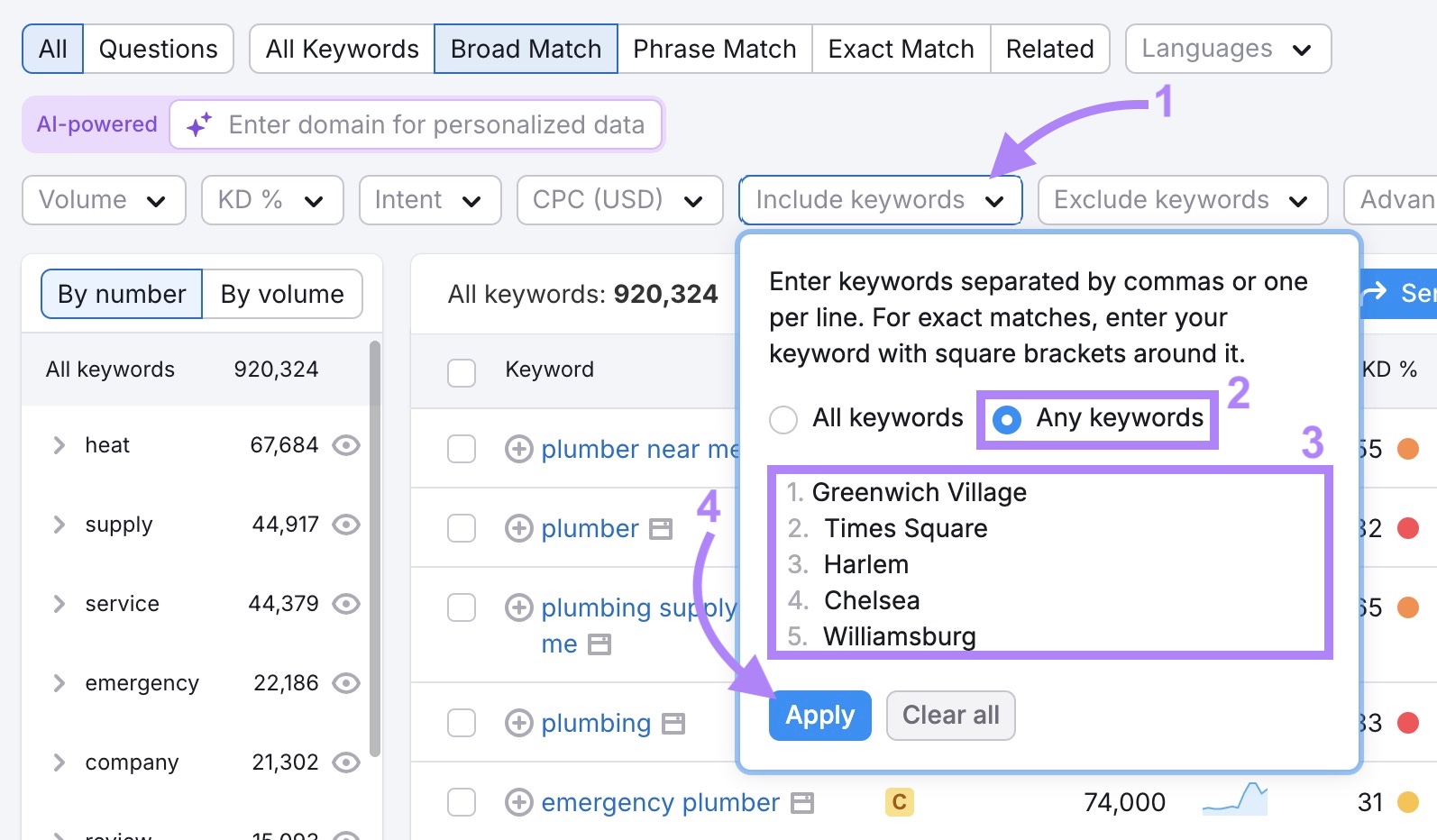The height and width of the screenshot is (840, 1437).
Task: Click the Apply button
Action: click(x=819, y=715)
